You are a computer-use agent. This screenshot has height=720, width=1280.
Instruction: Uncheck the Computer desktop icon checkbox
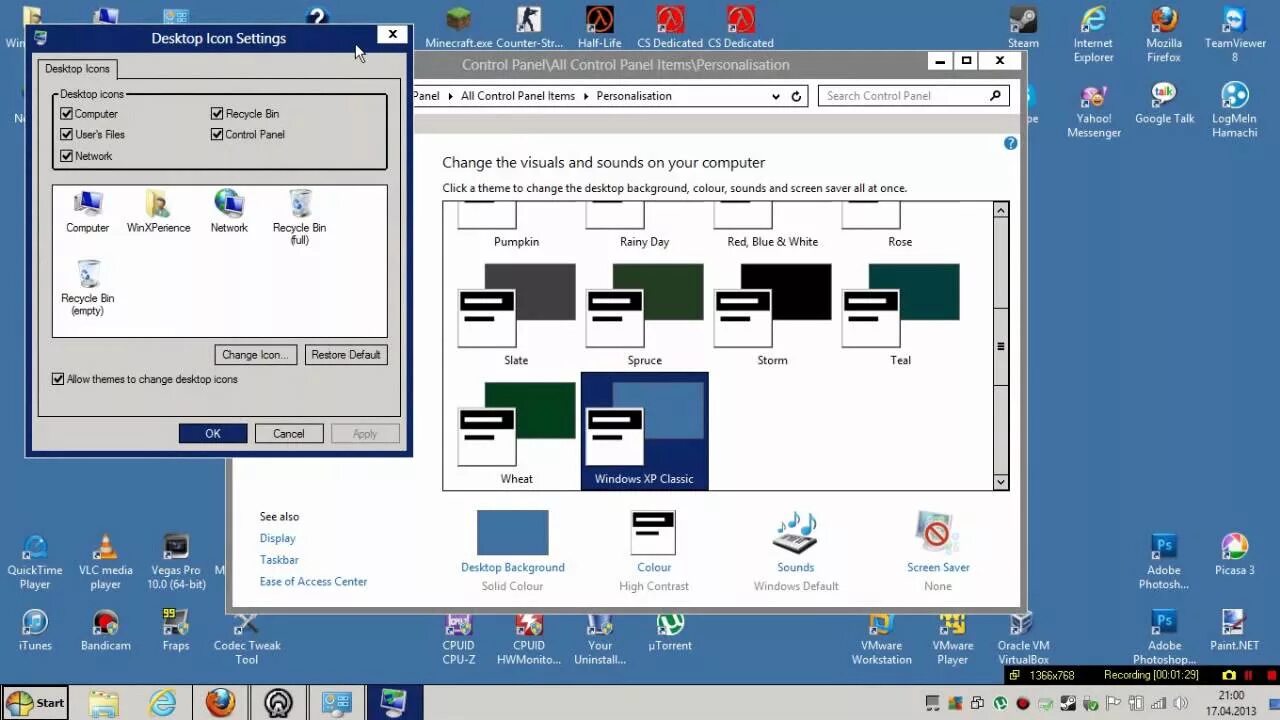click(67, 114)
